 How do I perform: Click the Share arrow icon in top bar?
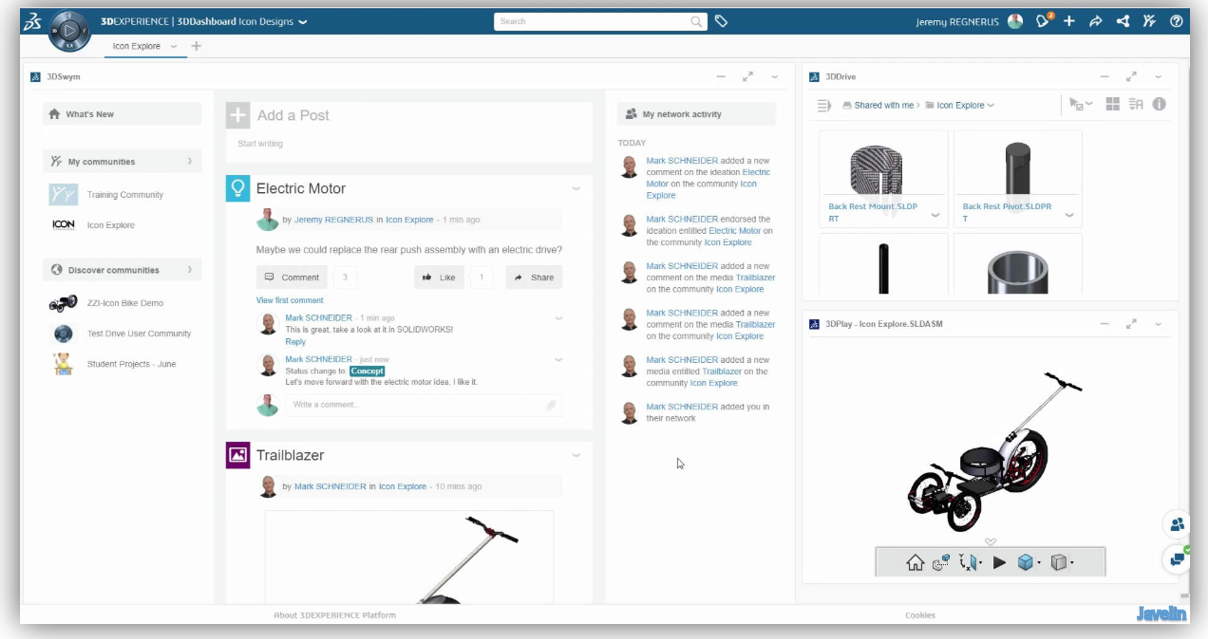pos(1096,21)
